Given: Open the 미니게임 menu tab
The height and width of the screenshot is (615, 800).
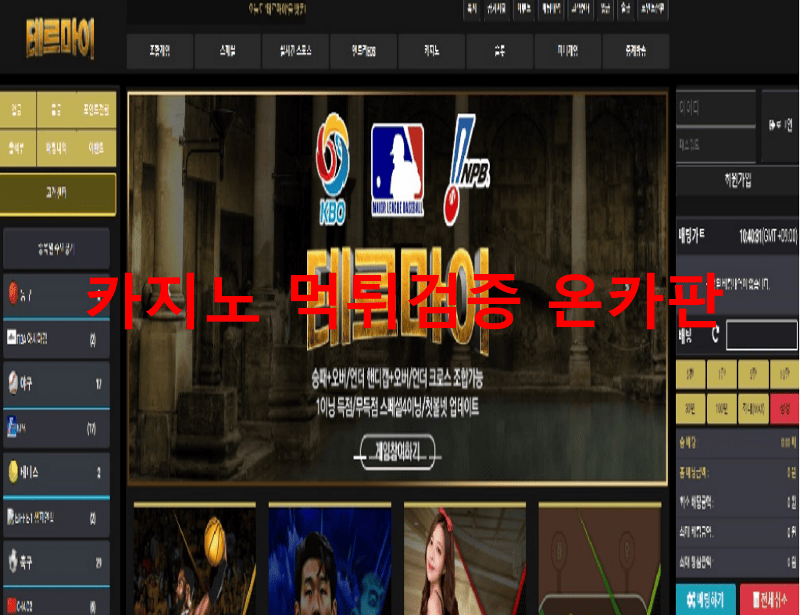Looking at the screenshot, I should point(568,51).
